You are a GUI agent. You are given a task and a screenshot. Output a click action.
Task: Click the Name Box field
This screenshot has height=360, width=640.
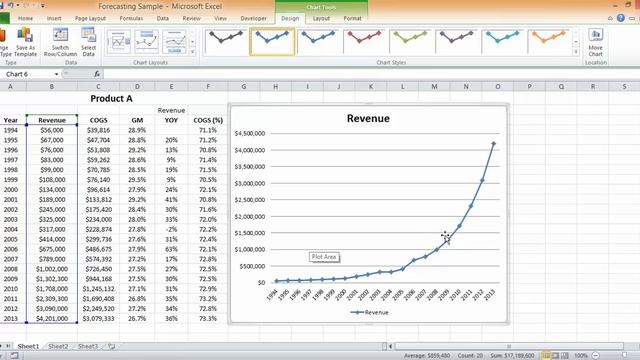tap(28, 74)
